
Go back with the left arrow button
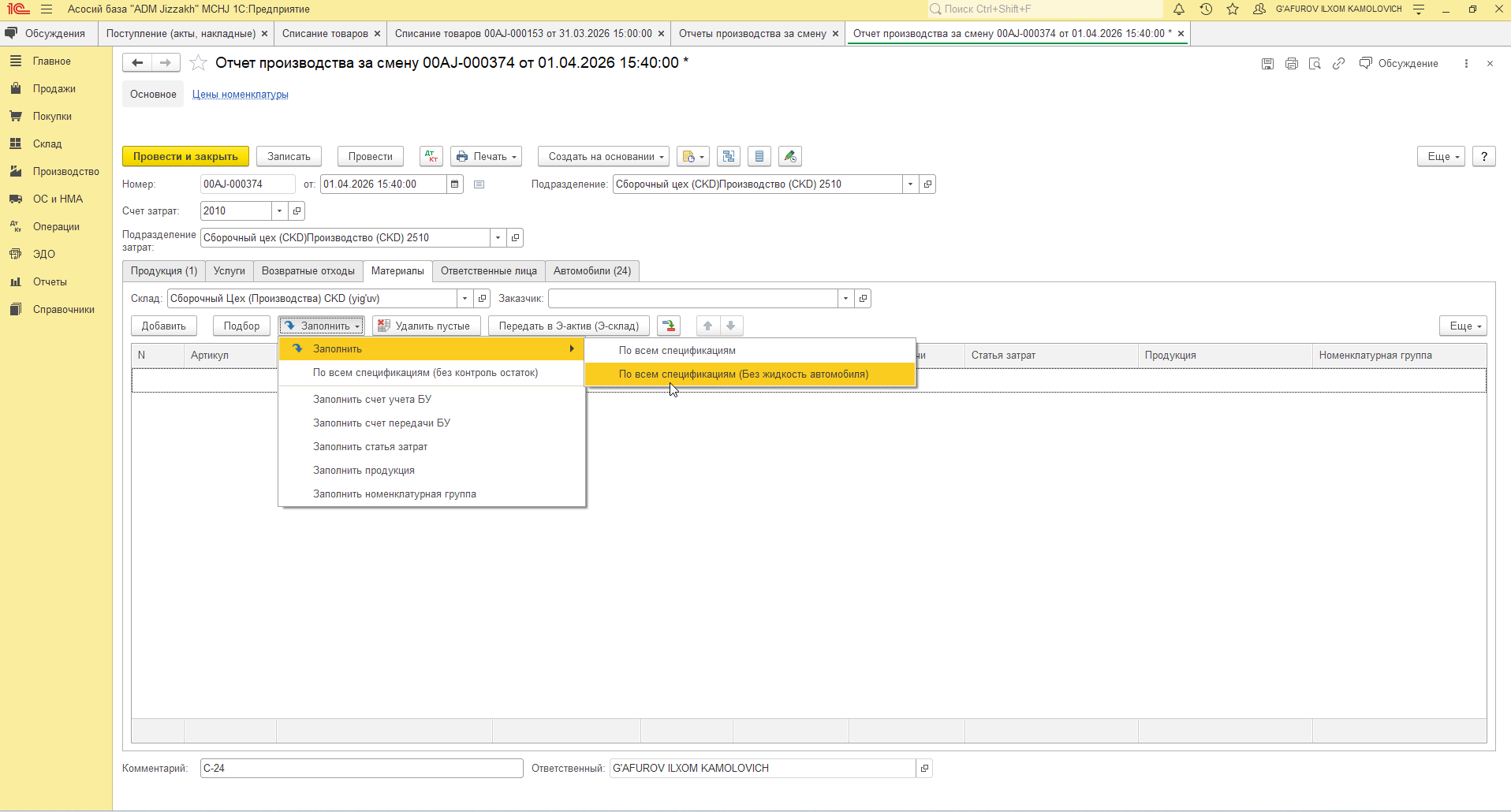[x=137, y=63]
